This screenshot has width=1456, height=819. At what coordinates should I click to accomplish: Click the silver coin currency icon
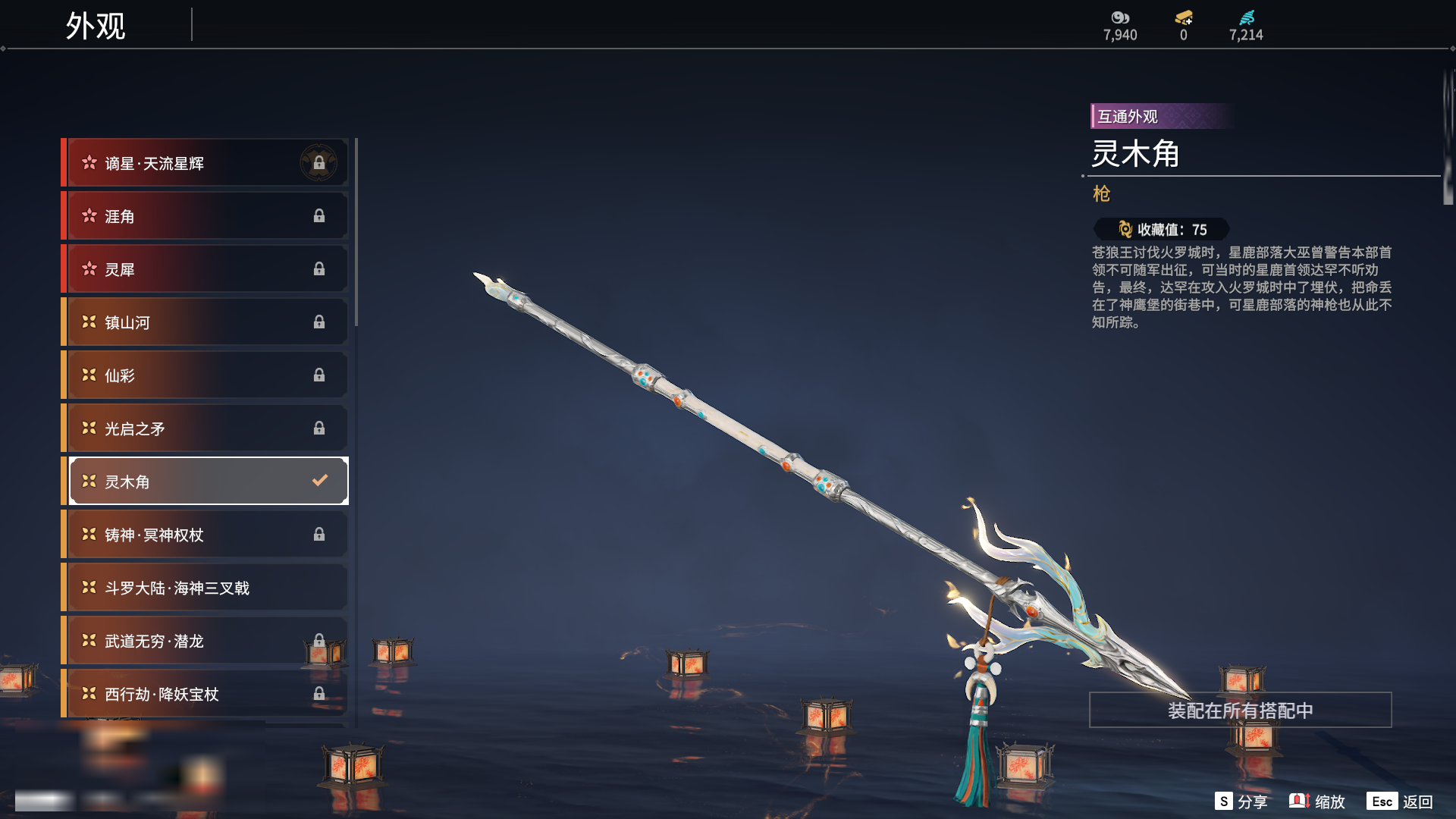(x=1120, y=17)
